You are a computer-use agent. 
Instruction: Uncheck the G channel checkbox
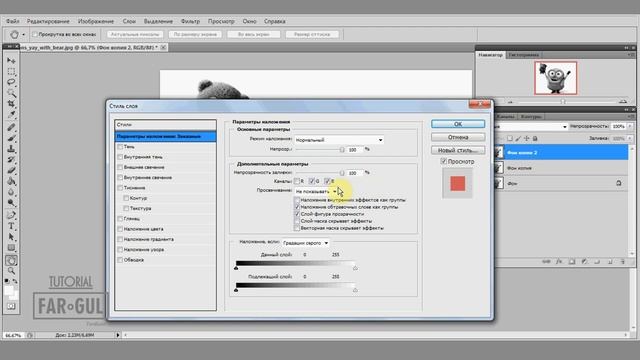[312, 181]
